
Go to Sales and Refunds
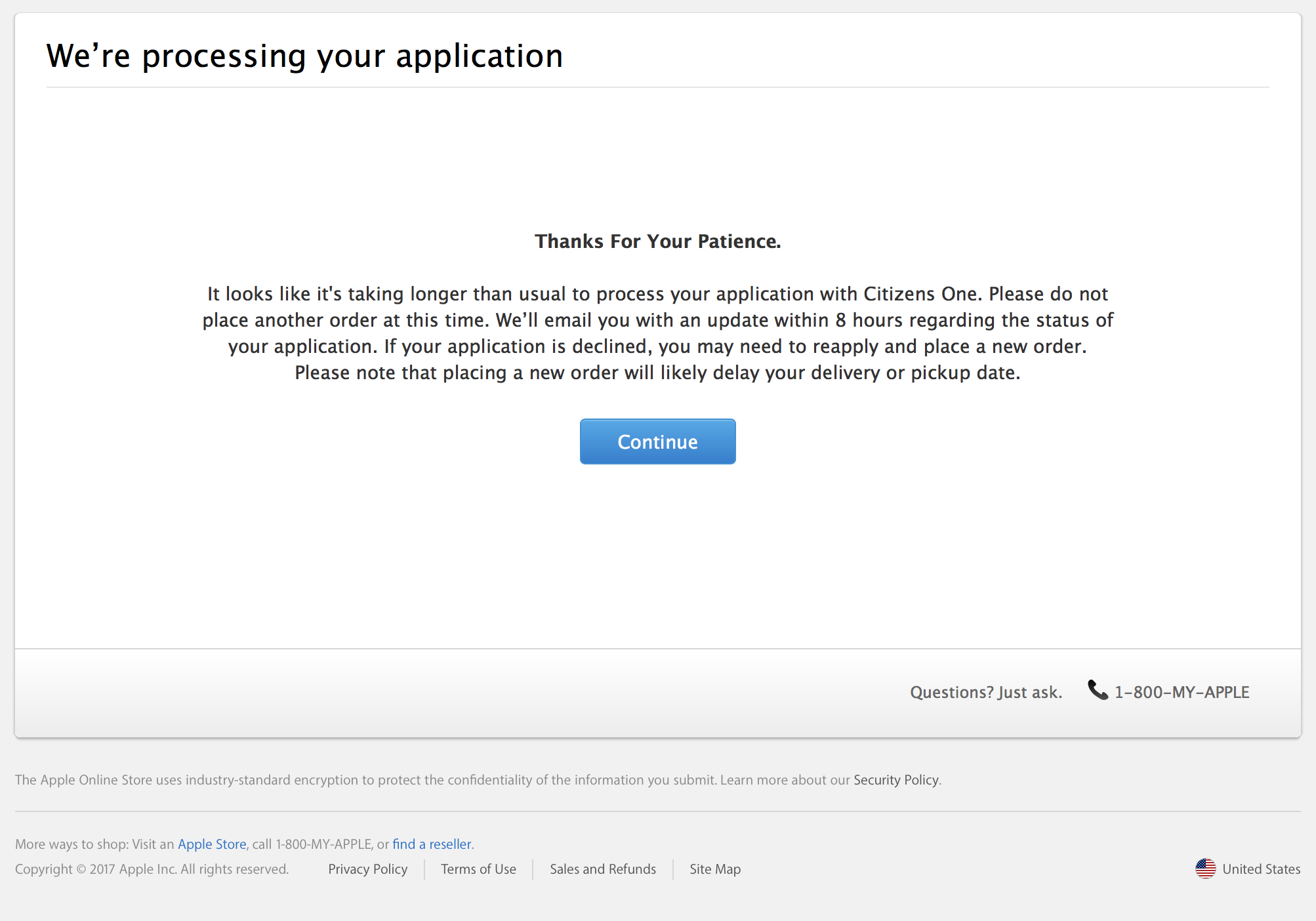tap(603, 869)
